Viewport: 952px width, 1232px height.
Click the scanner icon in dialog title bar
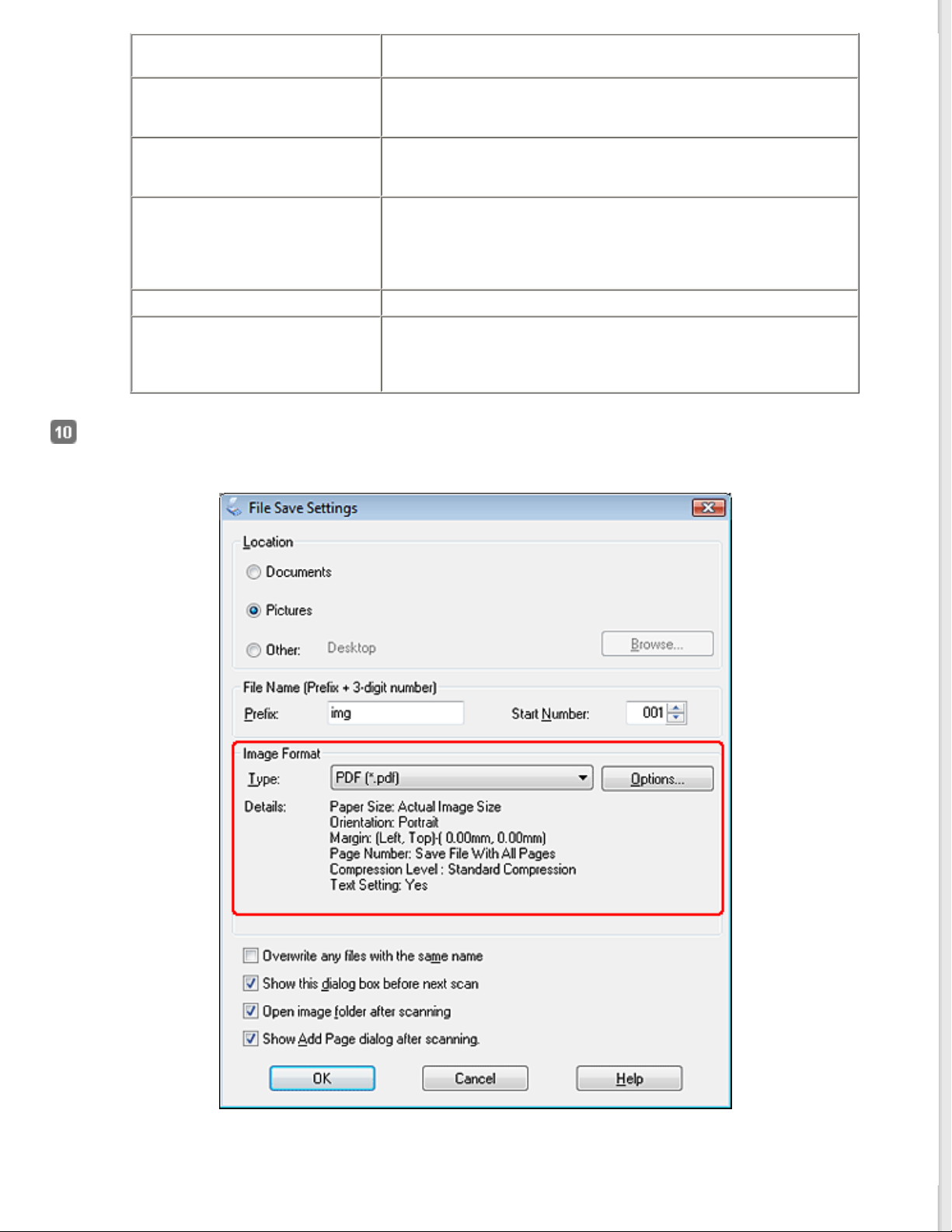(x=234, y=508)
